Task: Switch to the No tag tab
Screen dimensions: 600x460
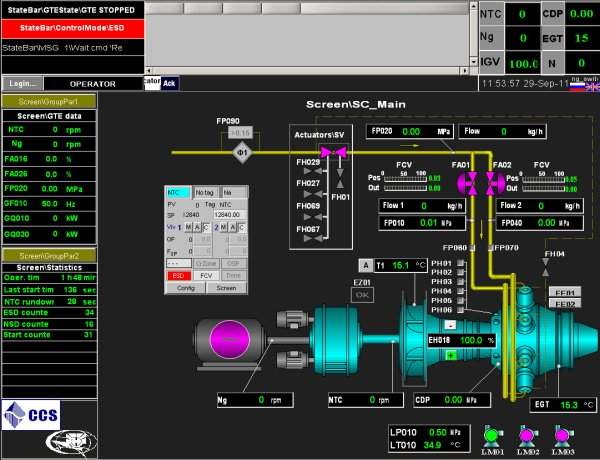Action: click(205, 191)
